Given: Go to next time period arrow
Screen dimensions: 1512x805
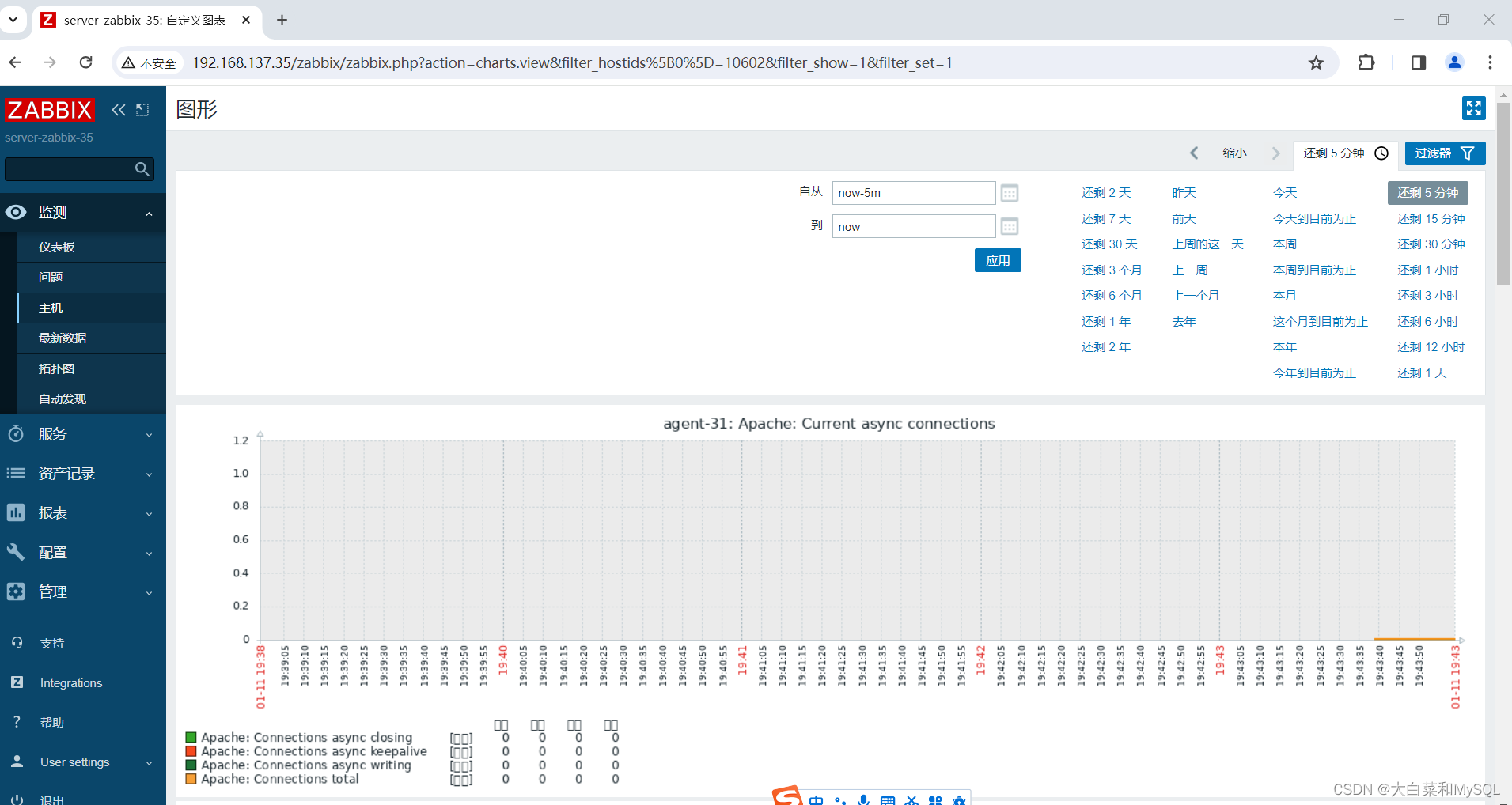Looking at the screenshot, I should 1275,153.
